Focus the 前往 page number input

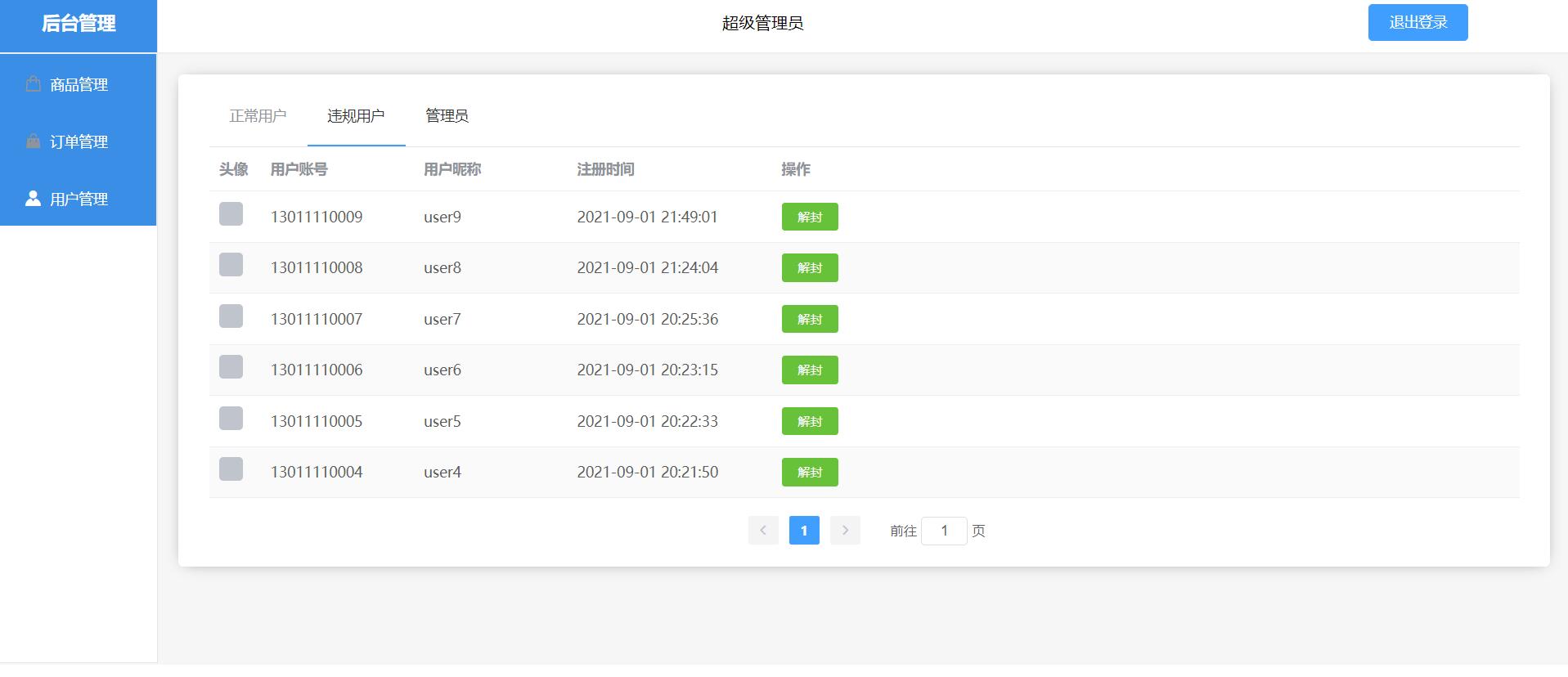click(x=944, y=531)
